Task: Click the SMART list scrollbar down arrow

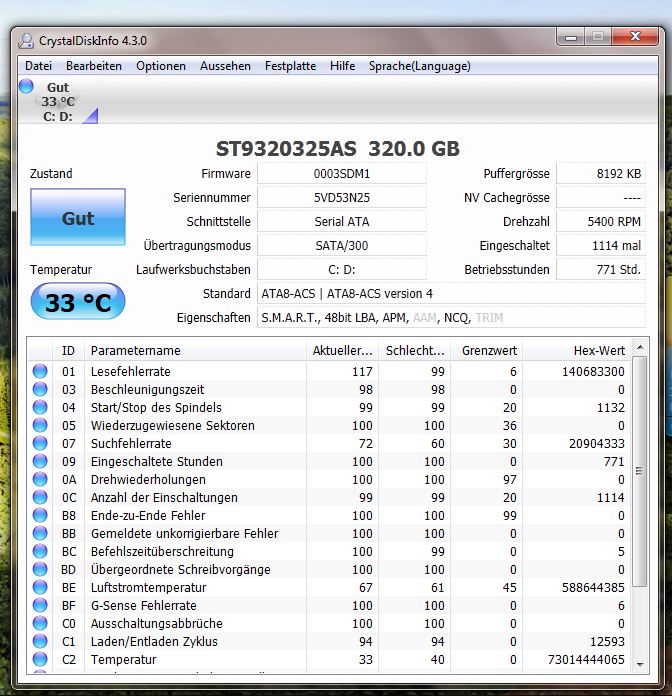Action: [x=640, y=664]
